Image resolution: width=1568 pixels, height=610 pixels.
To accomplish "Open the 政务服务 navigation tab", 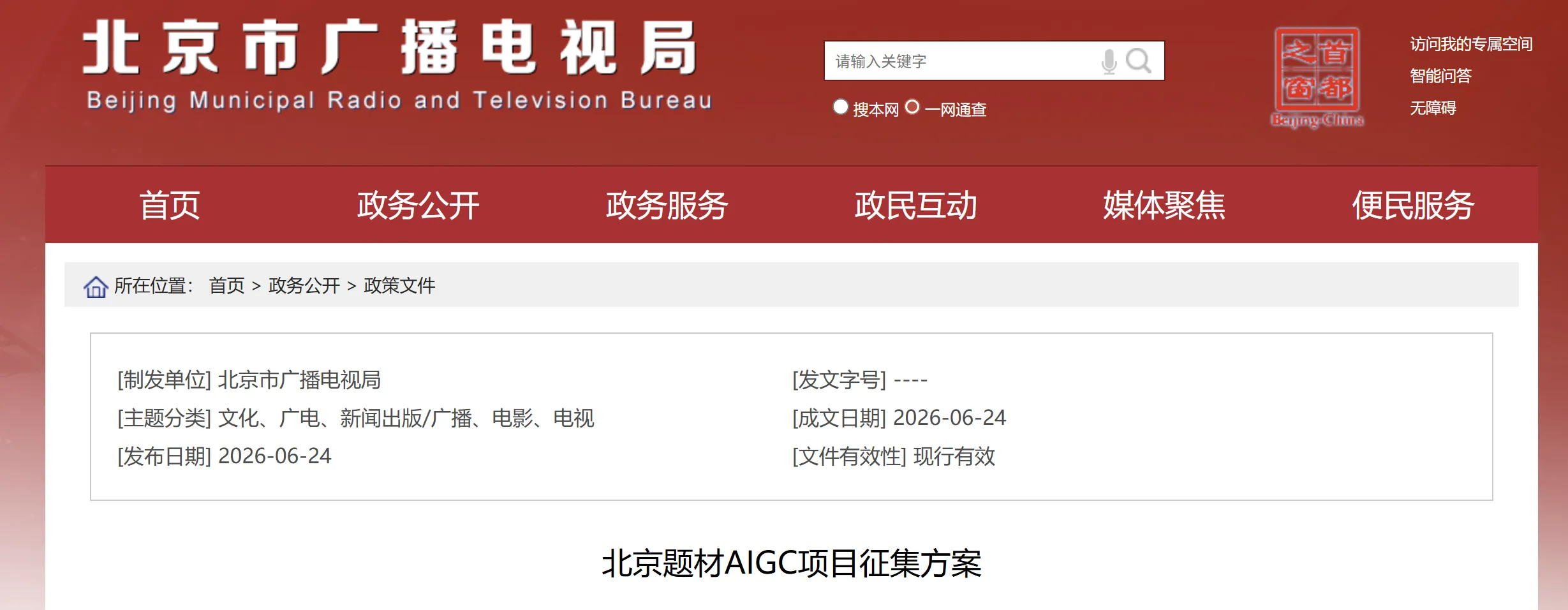I will pyautogui.click(x=667, y=205).
